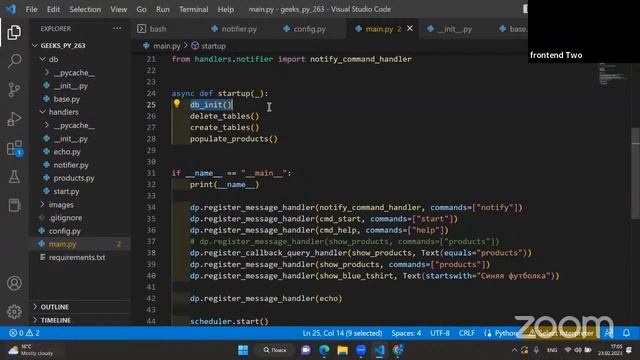Viewport: 640px width, 360px height.
Task: Open the Run menu
Action: [x=162, y=9]
